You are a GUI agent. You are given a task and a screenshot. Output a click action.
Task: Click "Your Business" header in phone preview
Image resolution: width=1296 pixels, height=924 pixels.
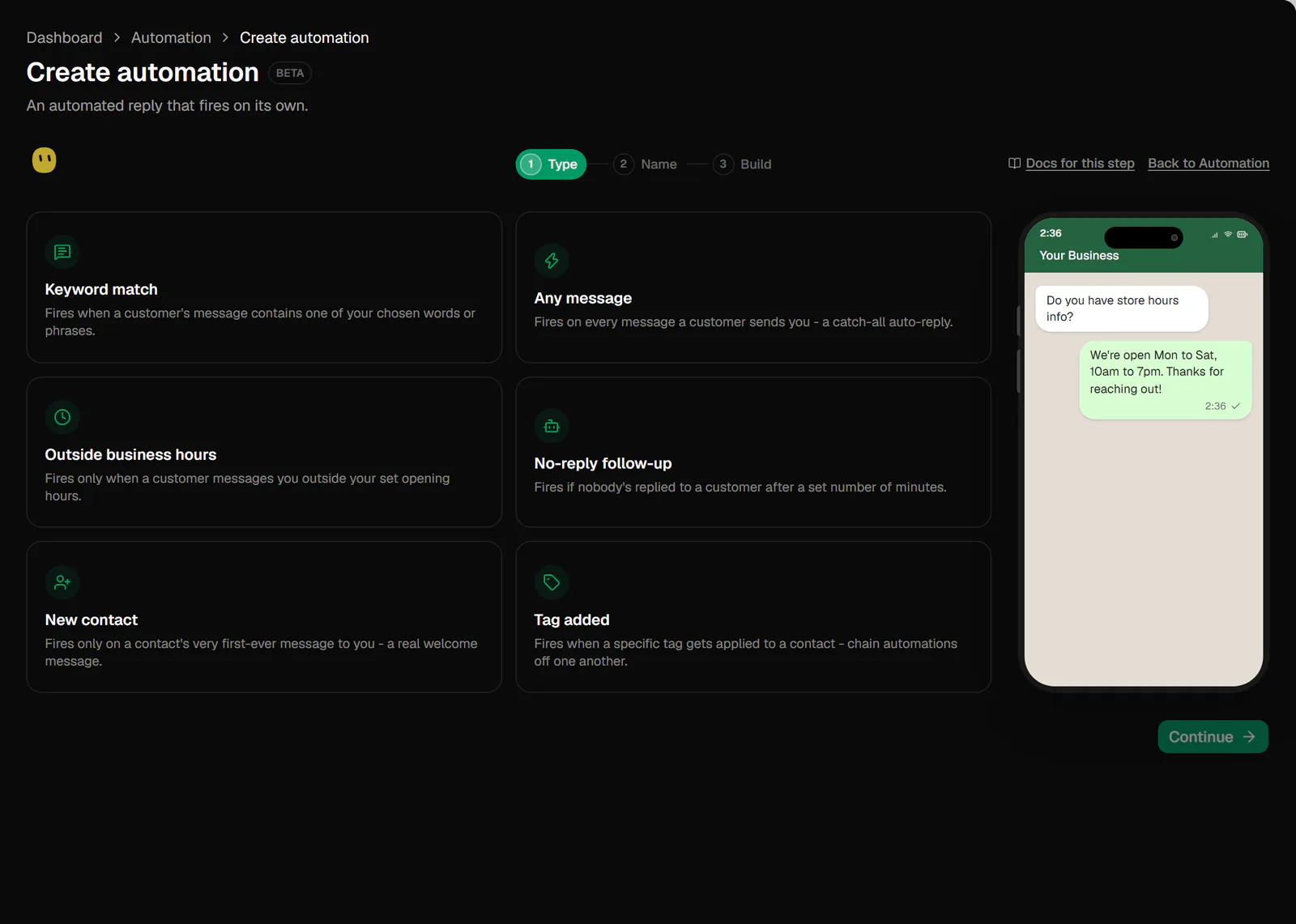click(1079, 256)
